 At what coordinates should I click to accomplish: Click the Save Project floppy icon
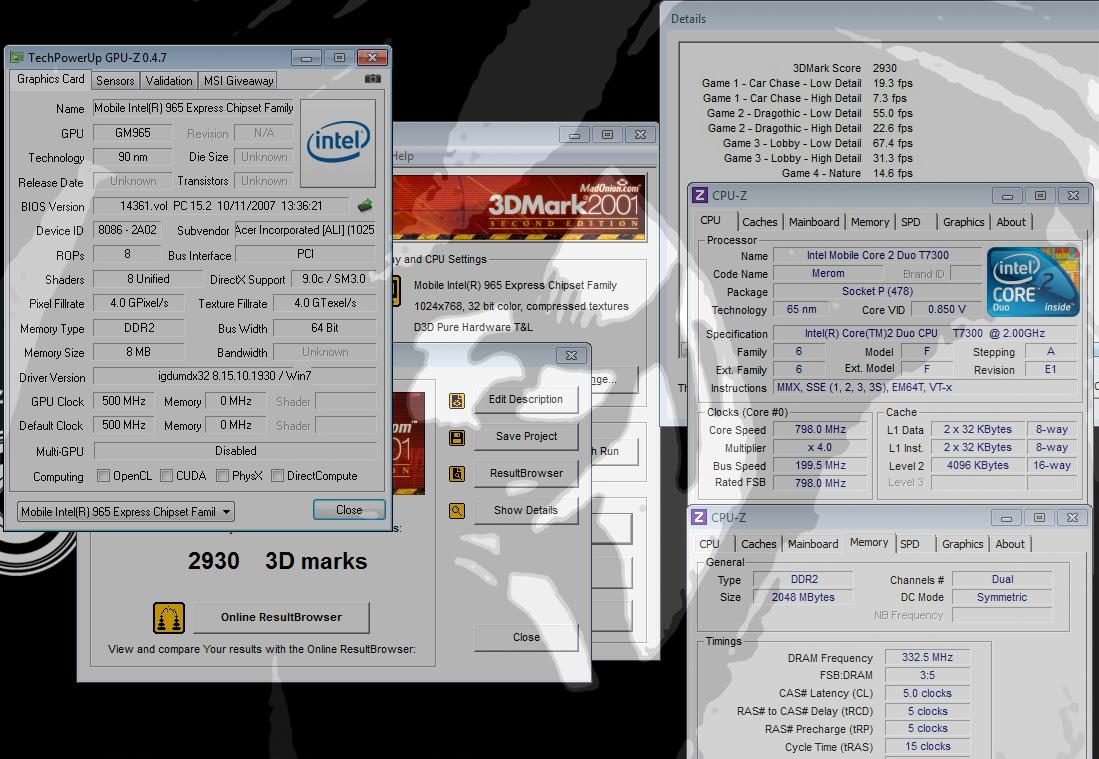point(457,438)
